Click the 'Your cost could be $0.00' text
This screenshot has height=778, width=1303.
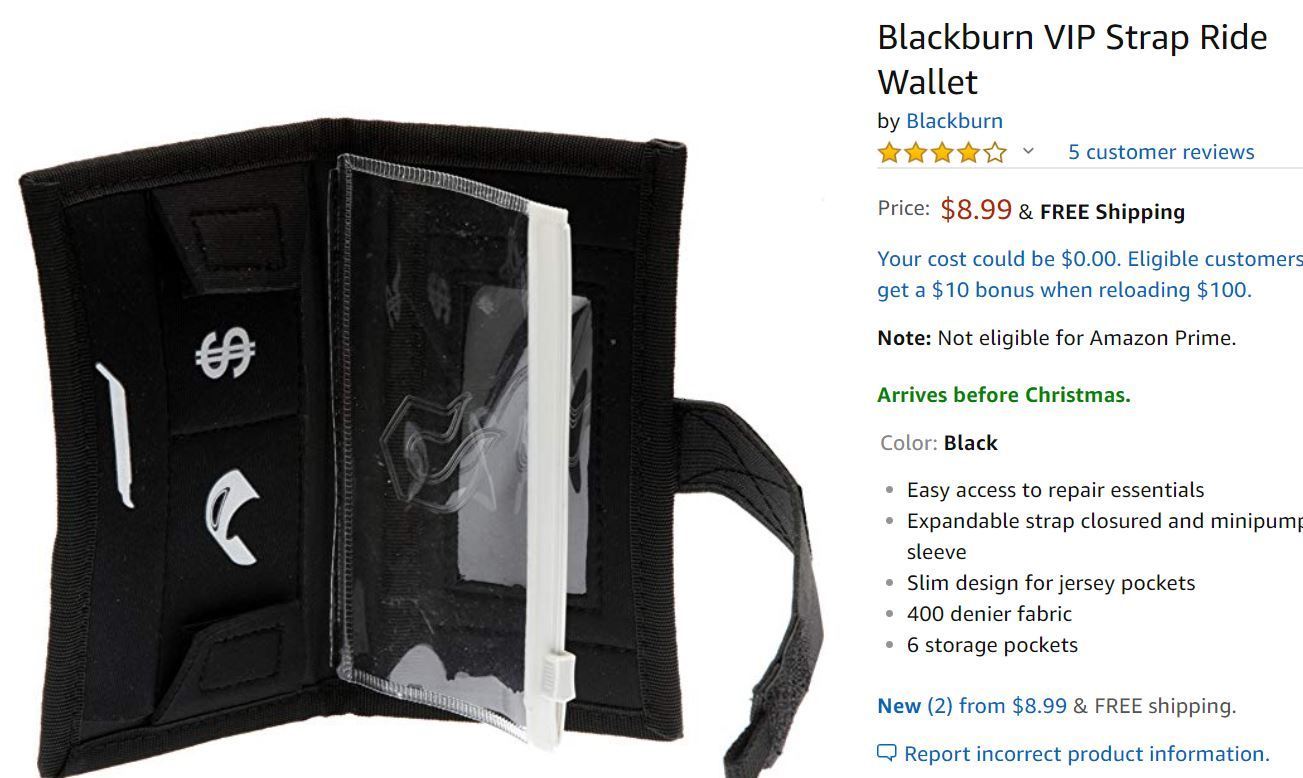(999, 259)
